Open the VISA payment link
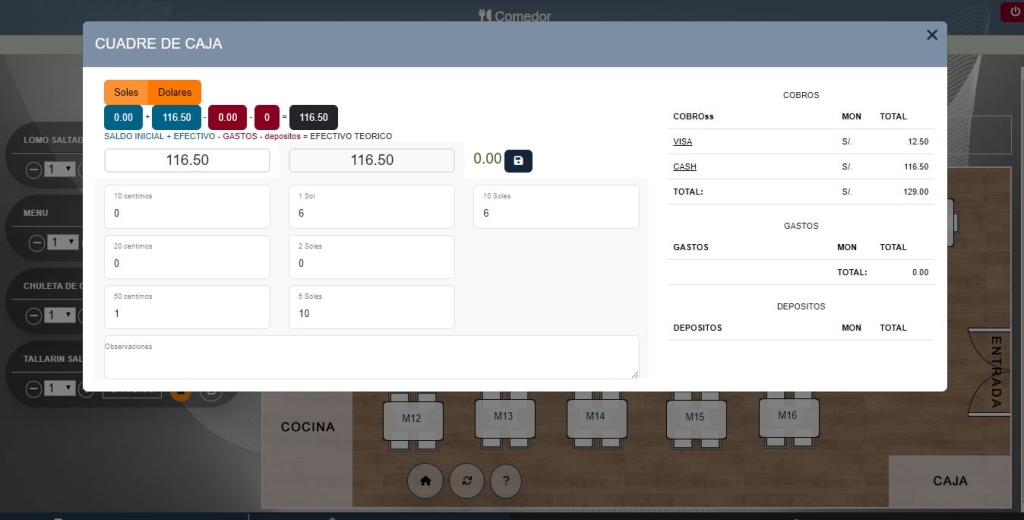1024x520 pixels. [x=682, y=142]
